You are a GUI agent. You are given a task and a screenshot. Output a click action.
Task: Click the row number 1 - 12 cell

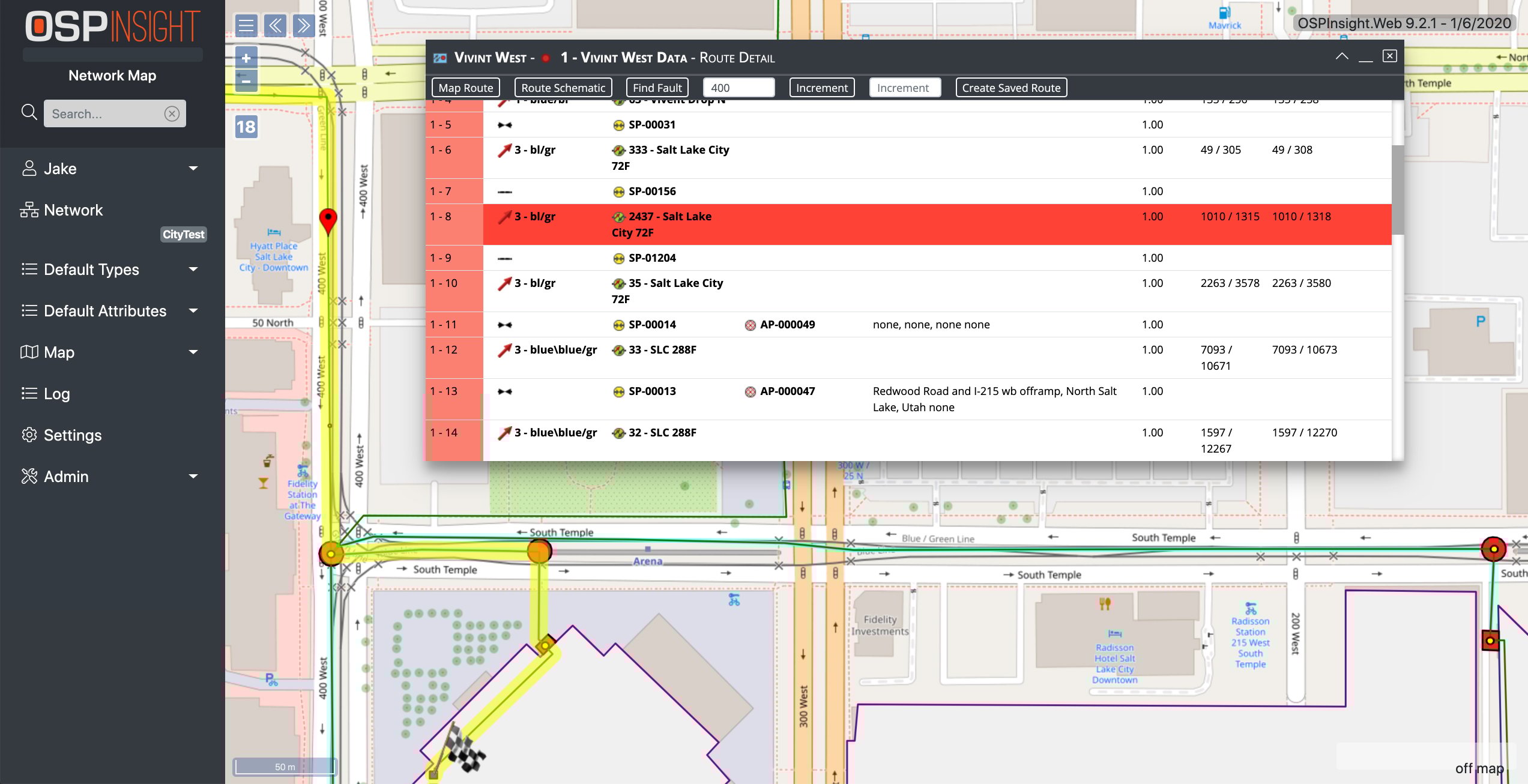click(454, 358)
